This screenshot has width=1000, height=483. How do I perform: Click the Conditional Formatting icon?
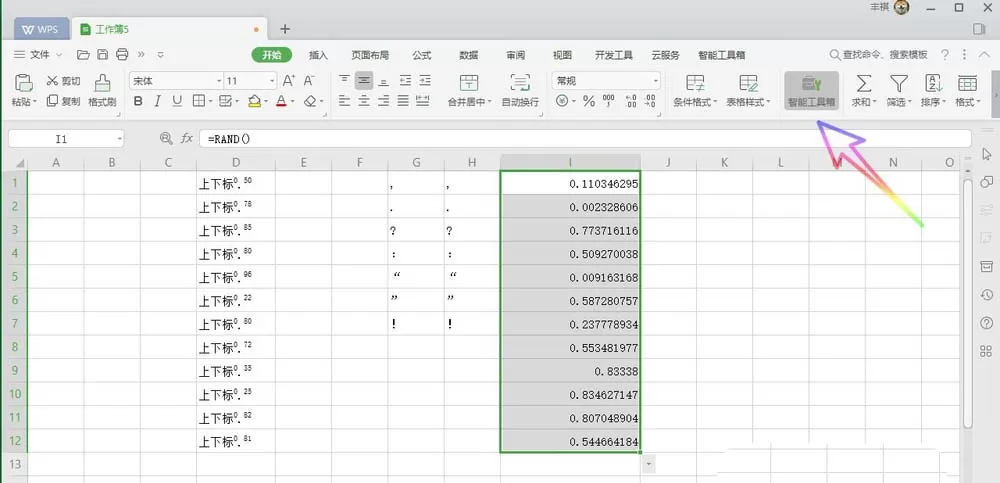click(x=695, y=83)
